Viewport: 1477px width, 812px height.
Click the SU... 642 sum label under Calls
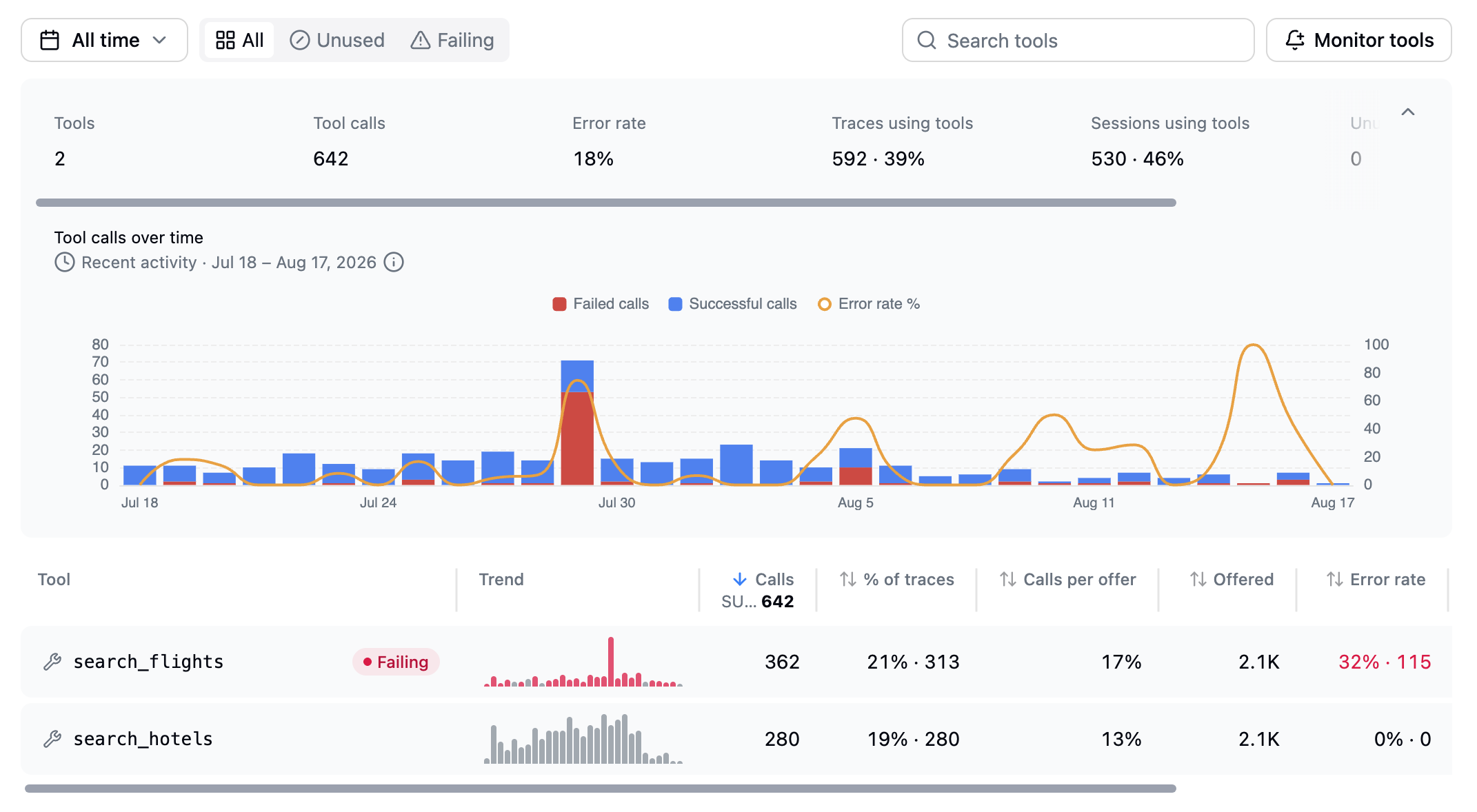757,602
